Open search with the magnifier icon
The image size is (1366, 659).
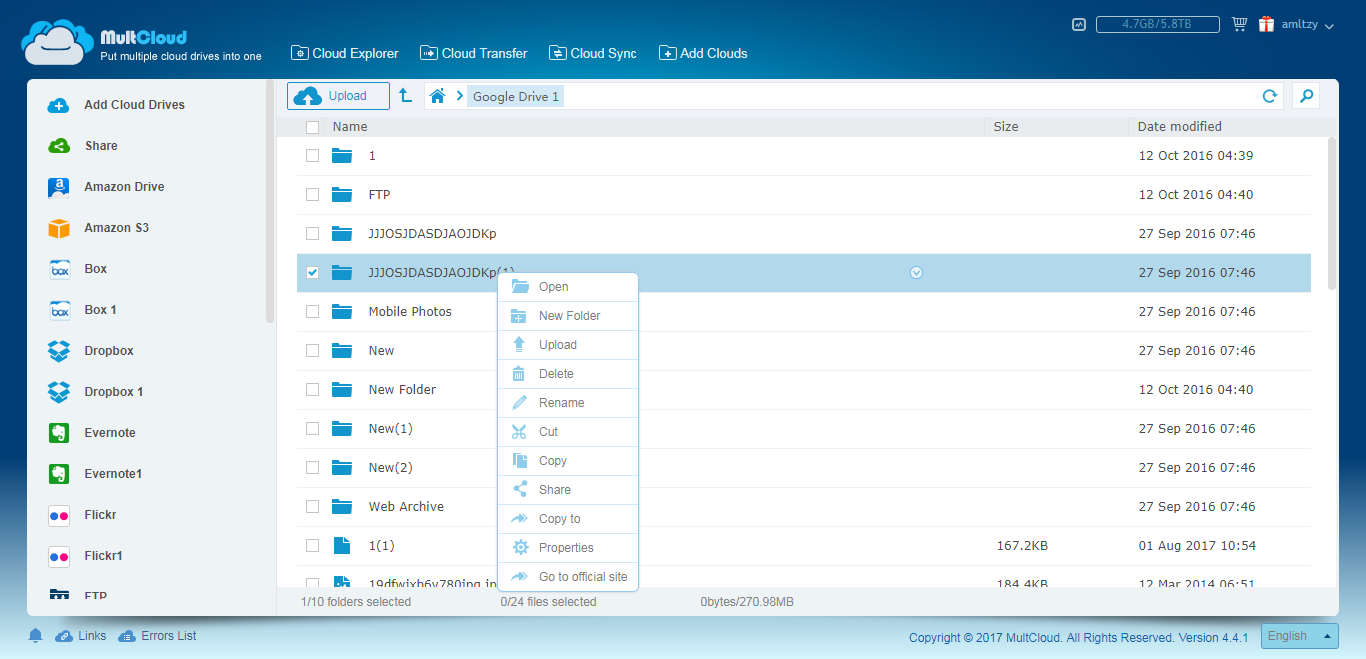[1305, 96]
